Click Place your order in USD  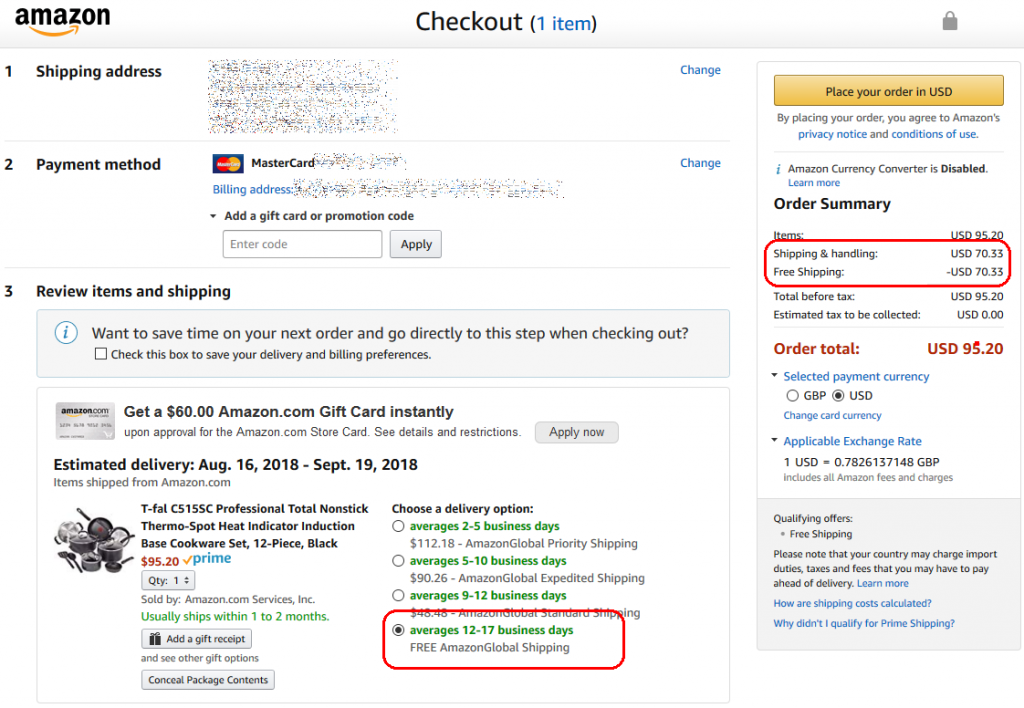coord(888,91)
